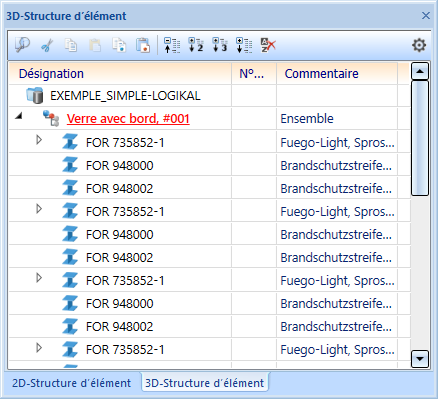Screen dimensions: 438x399
Task: Click the scrollbar up arrow
Action: point(420,71)
